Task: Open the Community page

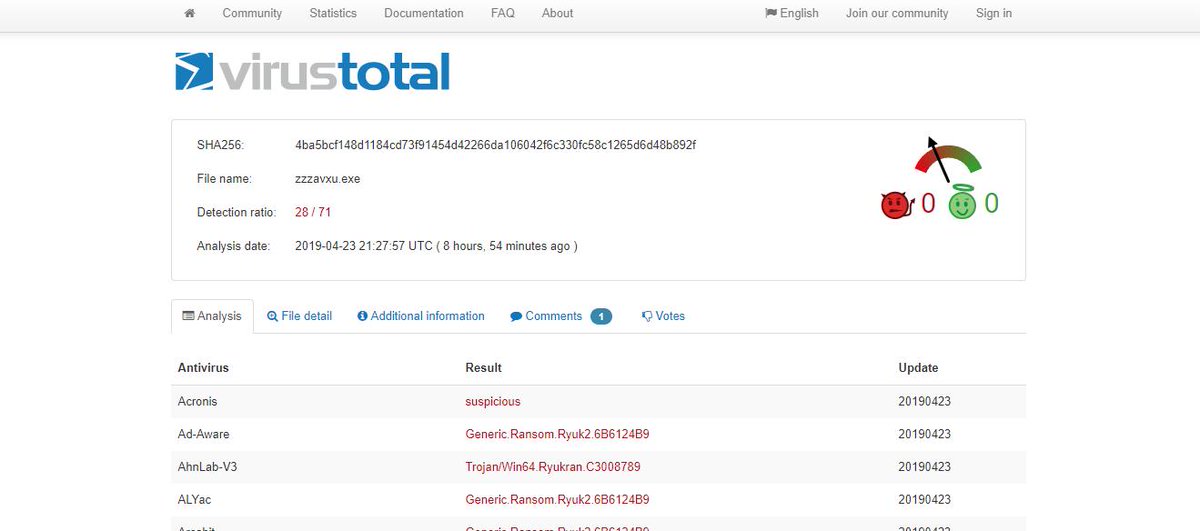Action: click(252, 13)
